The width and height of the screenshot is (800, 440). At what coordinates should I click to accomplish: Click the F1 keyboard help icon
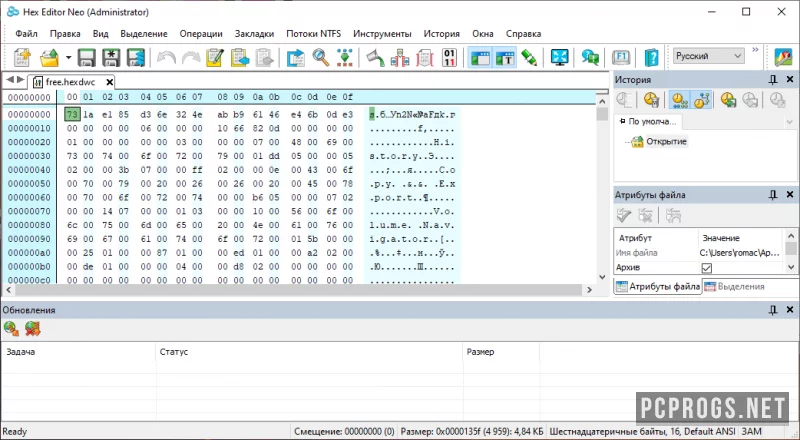click(x=621, y=57)
